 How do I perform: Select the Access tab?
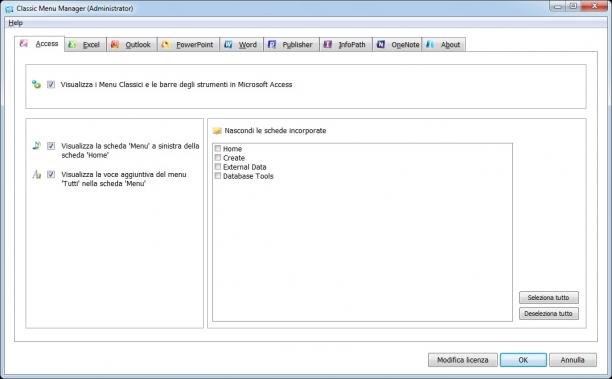click(x=39, y=44)
